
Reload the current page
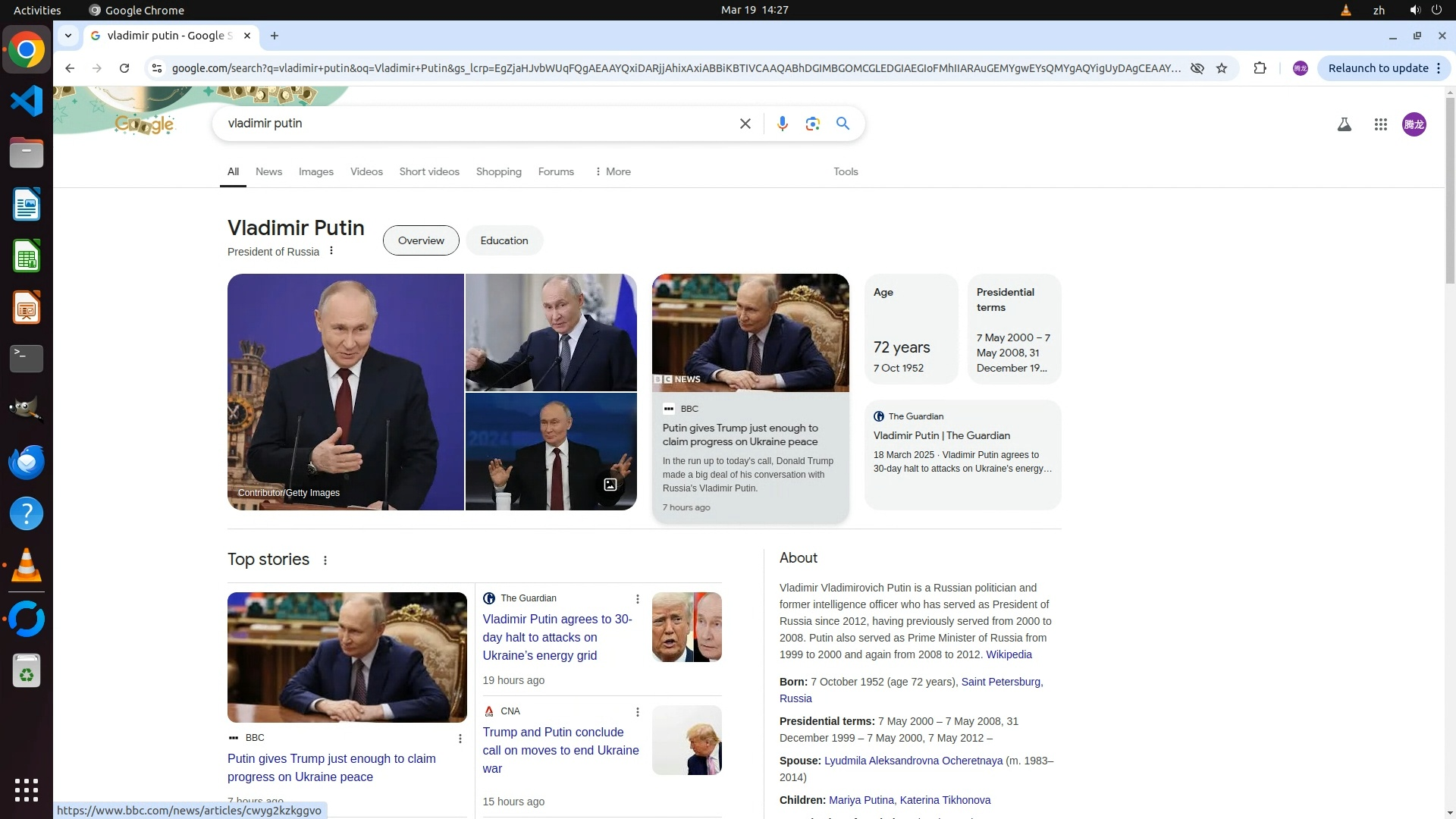(x=124, y=68)
